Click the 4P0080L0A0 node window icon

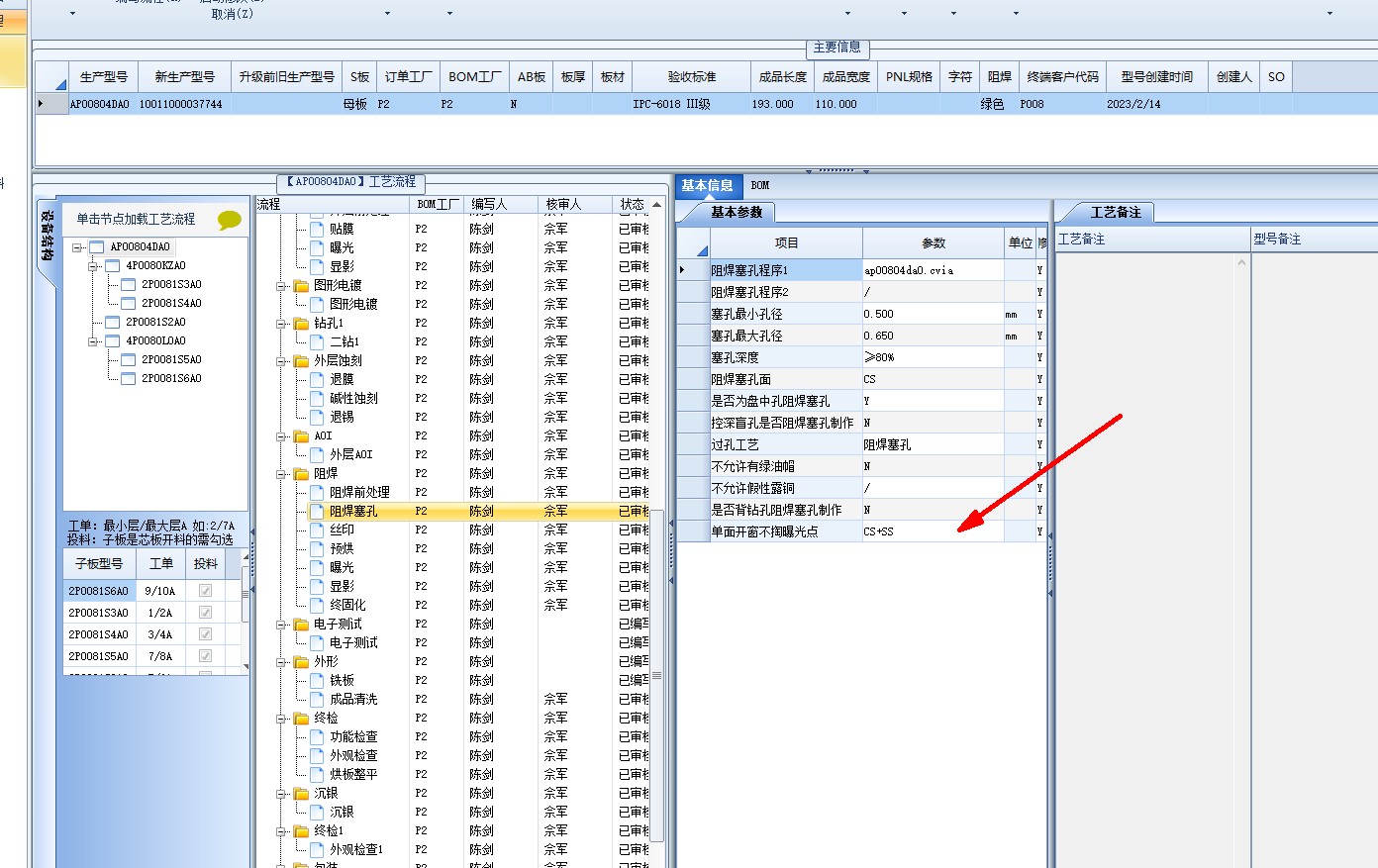click(x=112, y=340)
